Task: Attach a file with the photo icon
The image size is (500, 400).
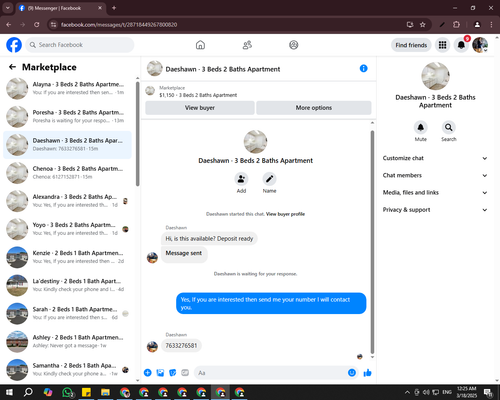Action: 160,373
